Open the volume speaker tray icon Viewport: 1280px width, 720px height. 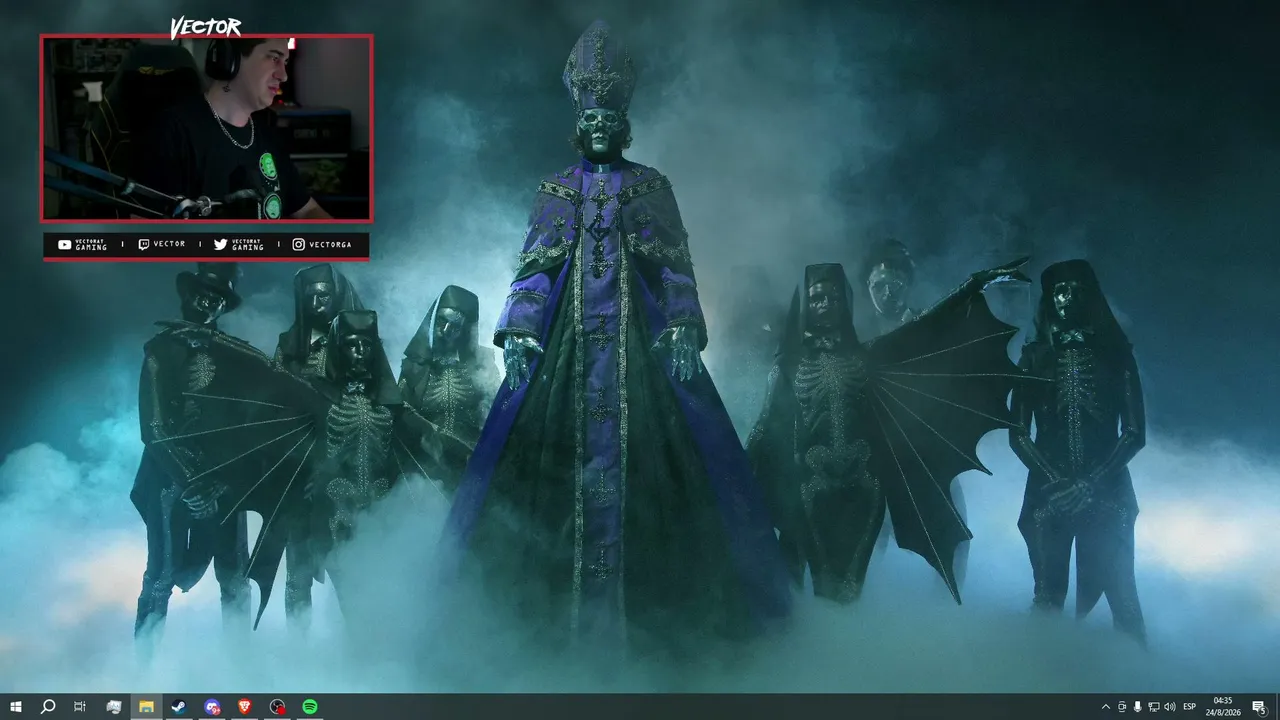pos(1170,707)
